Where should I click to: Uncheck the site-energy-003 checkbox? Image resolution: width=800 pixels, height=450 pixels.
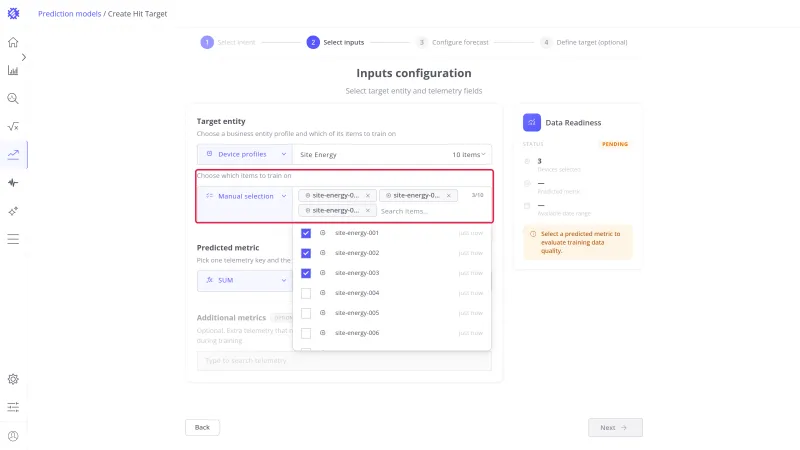306,273
